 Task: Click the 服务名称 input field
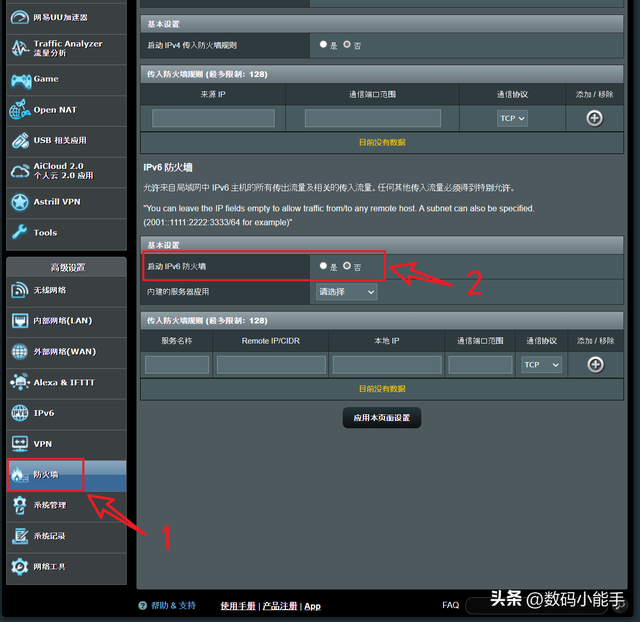(x=177, y=364)
